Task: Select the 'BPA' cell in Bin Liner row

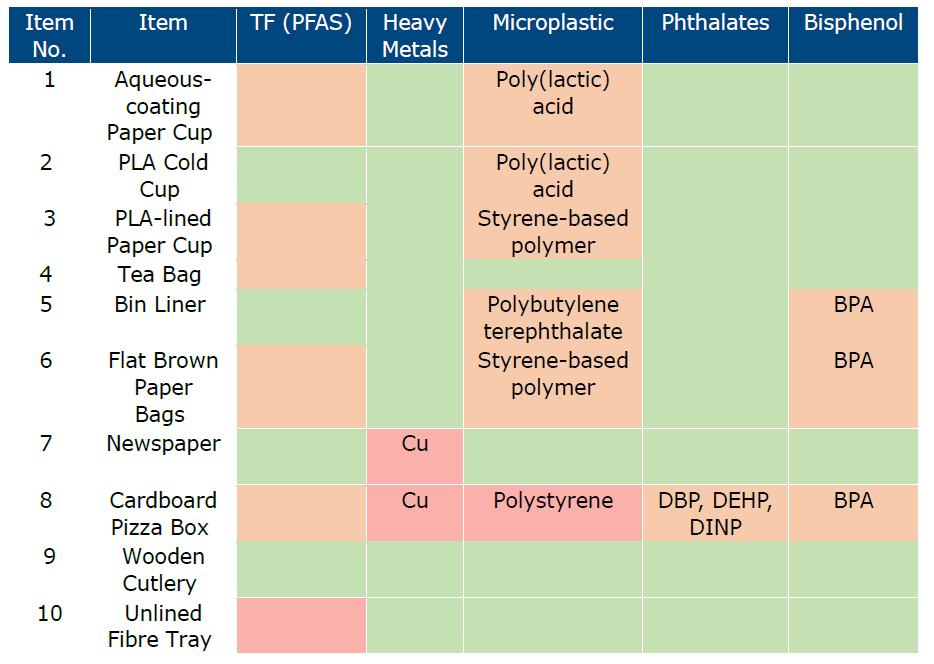Action: pos(853,305)
